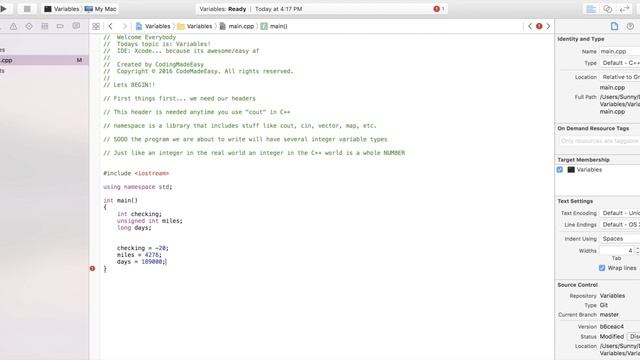The image size is (640, 360).
Task: Click the Discard button beside Modified status
Action: tap(633, 336)
